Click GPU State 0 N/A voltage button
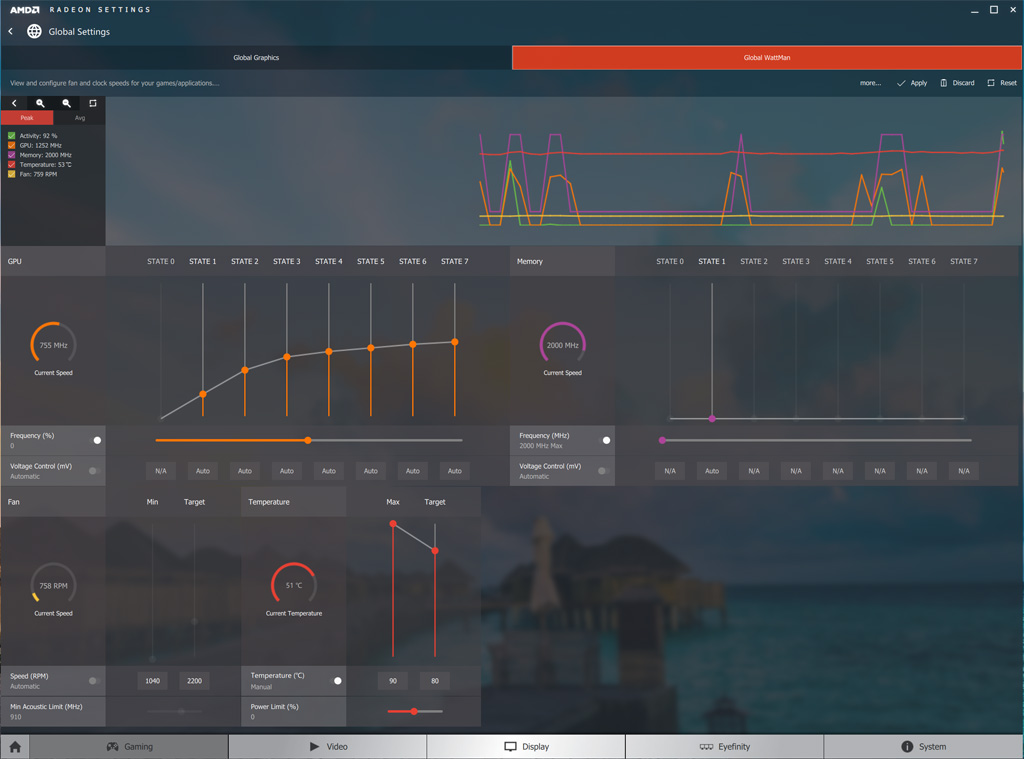1024x759 pixels. pyautogui.click(x=161, y=471)
